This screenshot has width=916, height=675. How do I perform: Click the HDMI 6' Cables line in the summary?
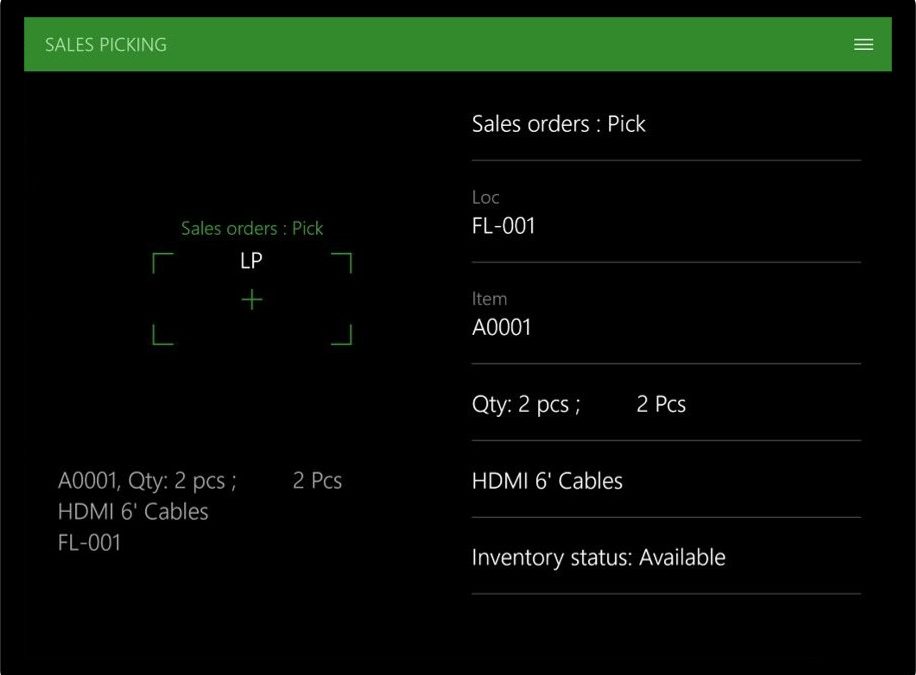(x=133, y=511)
